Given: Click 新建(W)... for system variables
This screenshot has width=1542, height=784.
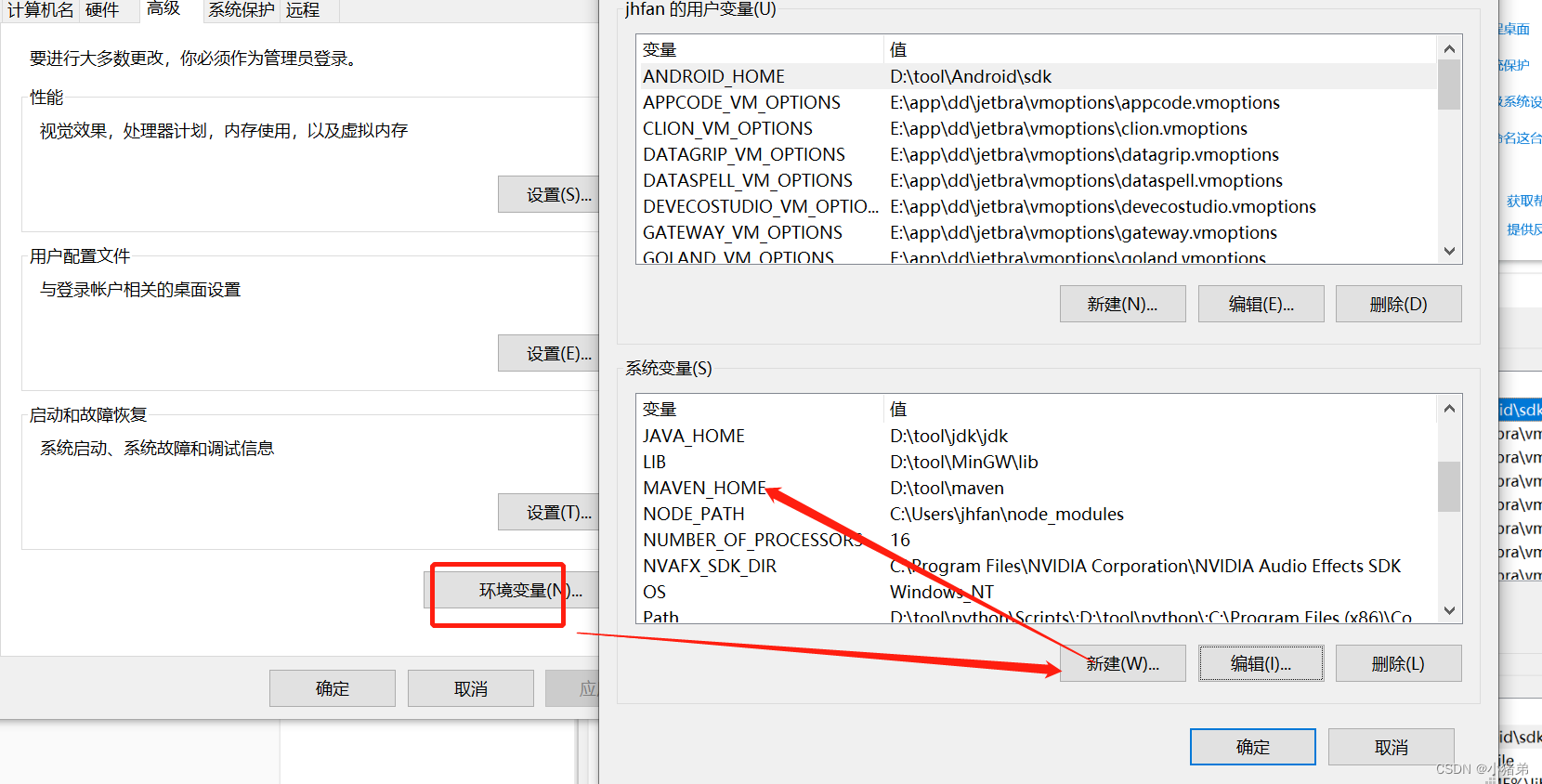Looking at the screenshot, I should click(1123, 663).
